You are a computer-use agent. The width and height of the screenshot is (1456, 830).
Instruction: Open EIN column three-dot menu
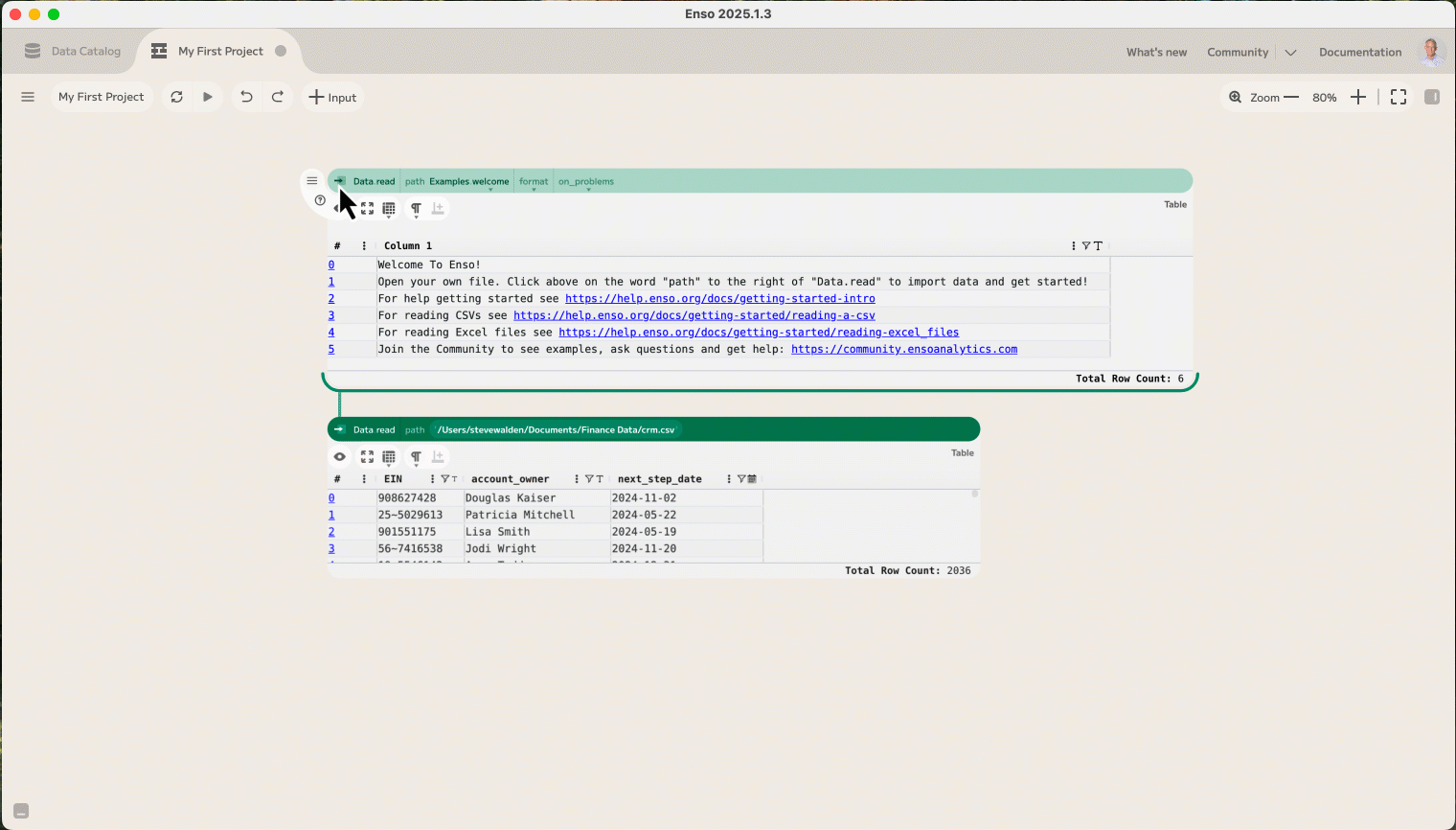[x=432, y=479]
